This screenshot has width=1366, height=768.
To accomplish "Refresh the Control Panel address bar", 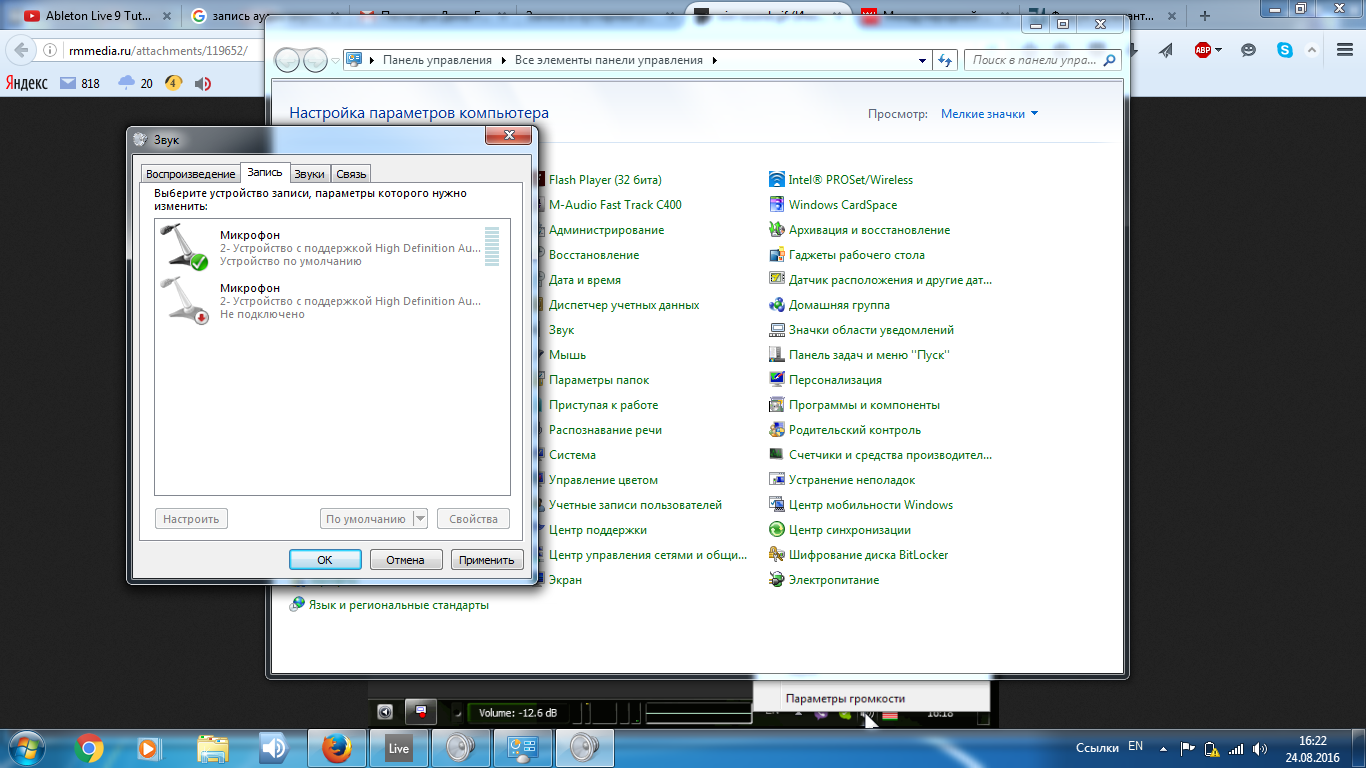I will point(945,60).
